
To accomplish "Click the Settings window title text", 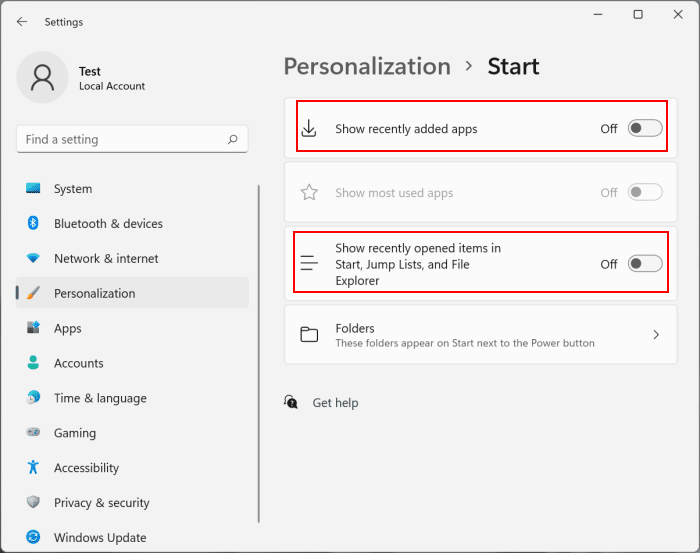I will tap(64, 22).
